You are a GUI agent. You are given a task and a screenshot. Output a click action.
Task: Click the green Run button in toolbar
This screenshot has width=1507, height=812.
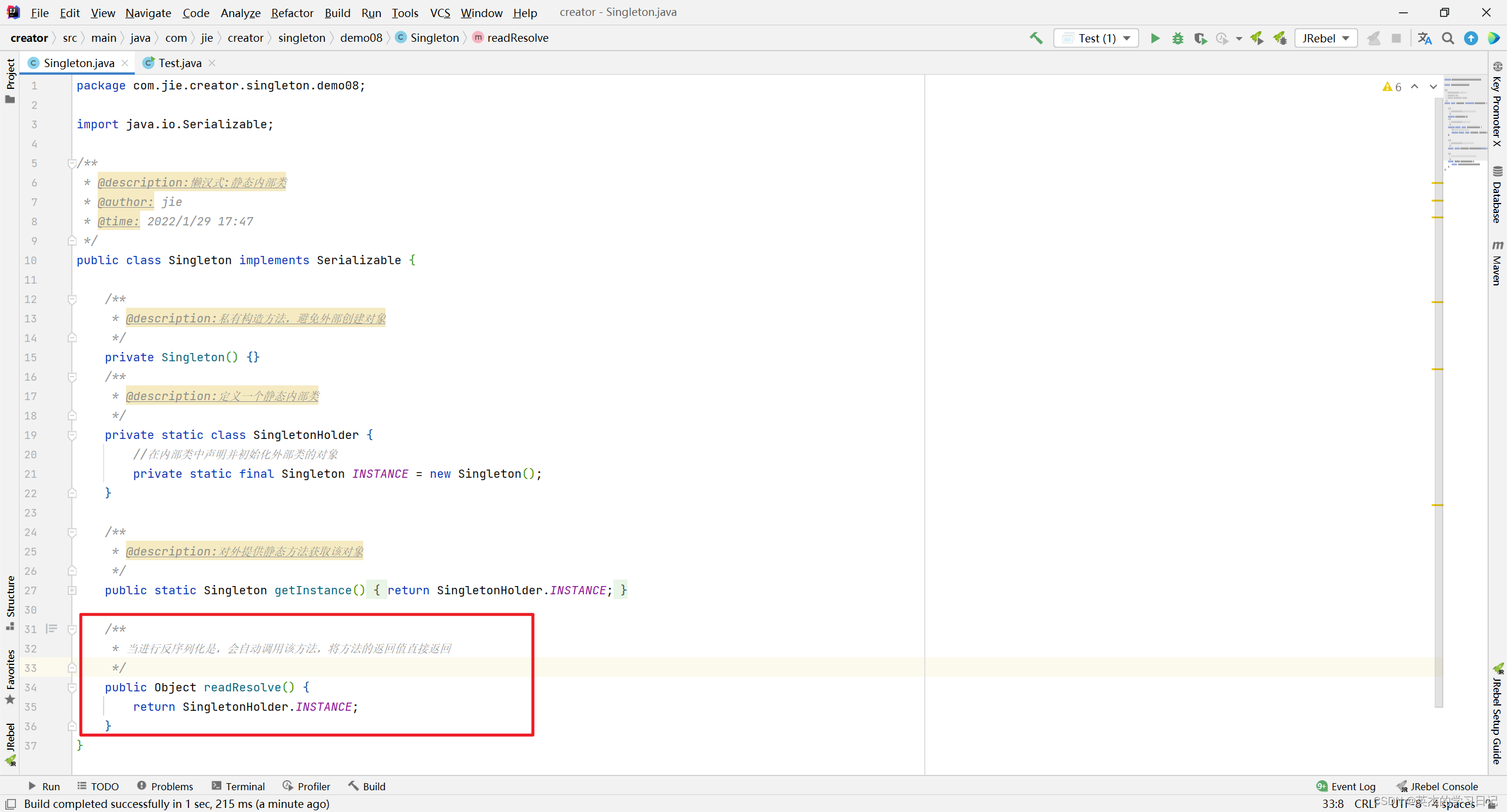pos(1155,38)
